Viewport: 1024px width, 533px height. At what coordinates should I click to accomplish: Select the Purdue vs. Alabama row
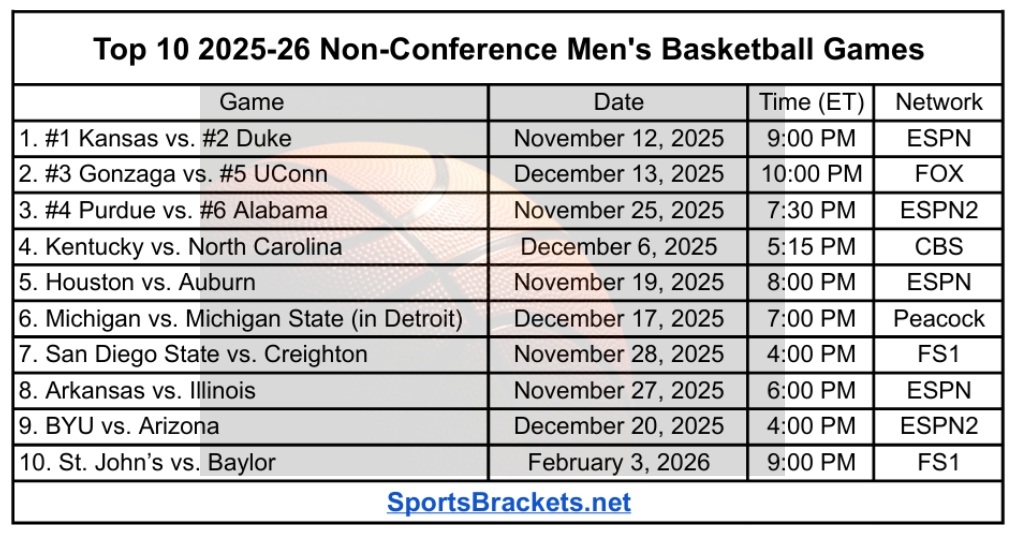point(173,210)
